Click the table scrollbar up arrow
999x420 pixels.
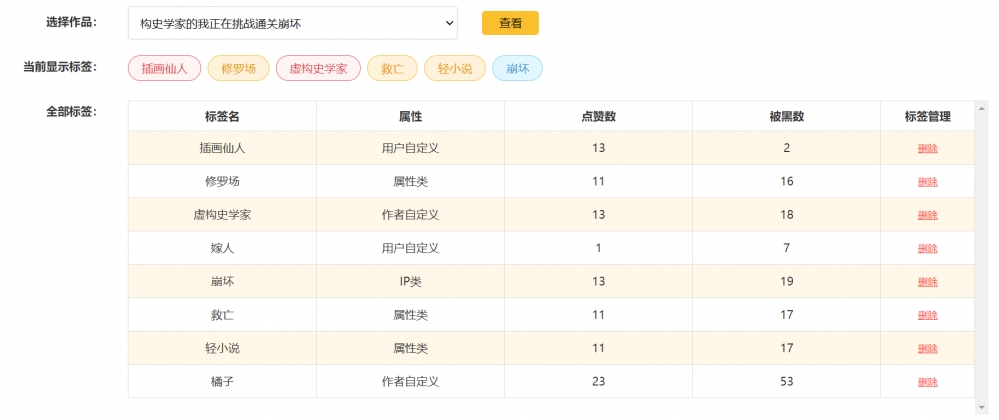[x=981, y=106]
